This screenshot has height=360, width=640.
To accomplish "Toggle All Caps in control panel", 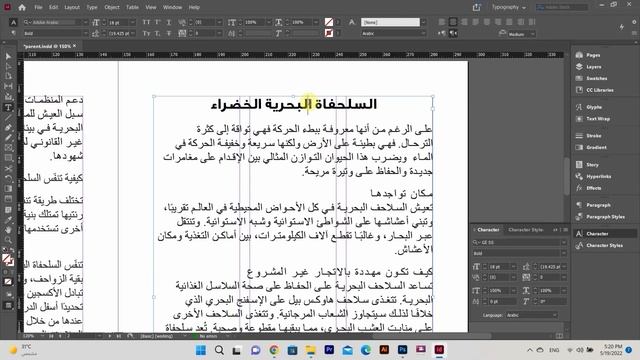I will tap(146, 22).
